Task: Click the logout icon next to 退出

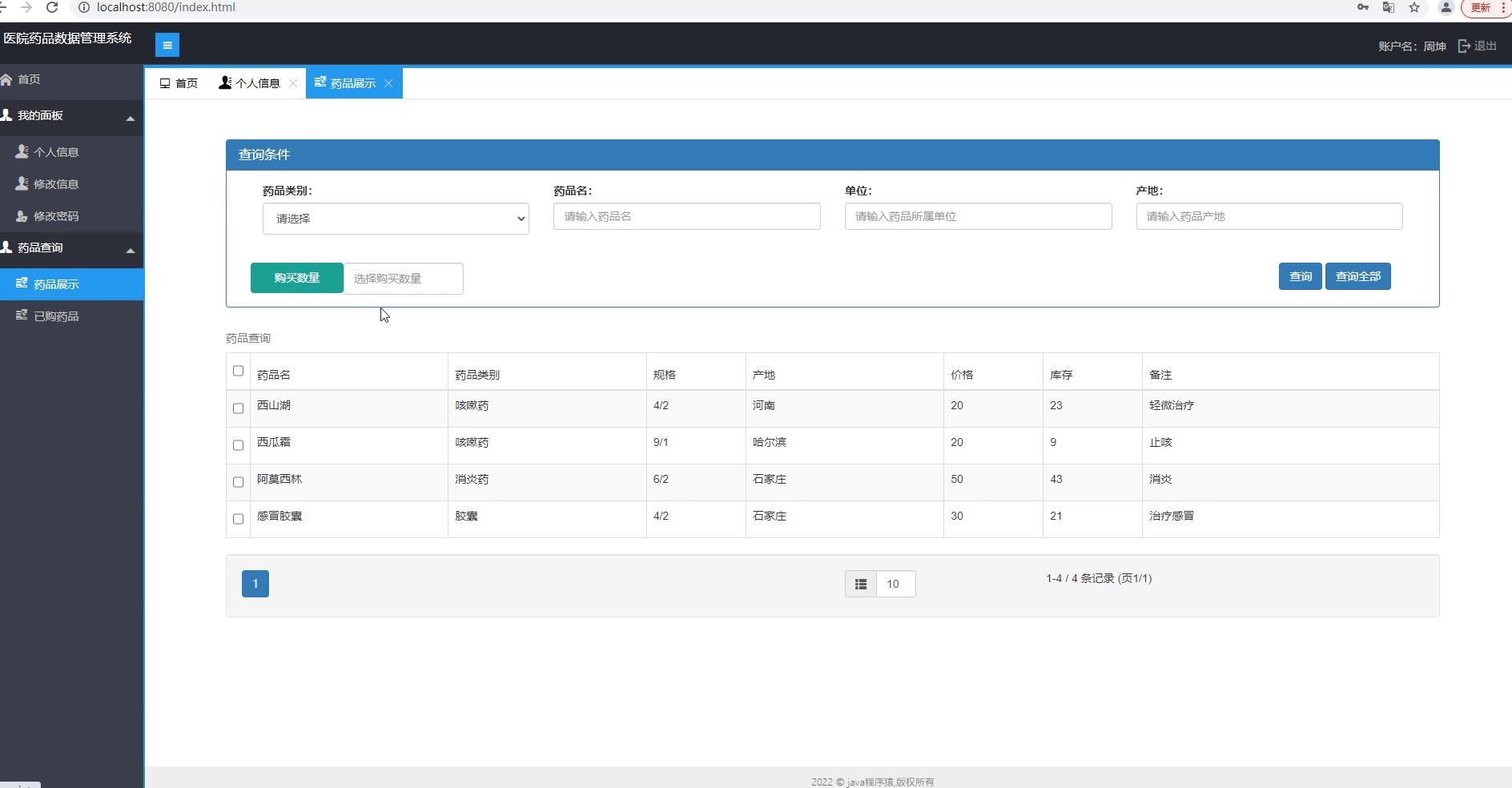Action: coord(1464,46)
